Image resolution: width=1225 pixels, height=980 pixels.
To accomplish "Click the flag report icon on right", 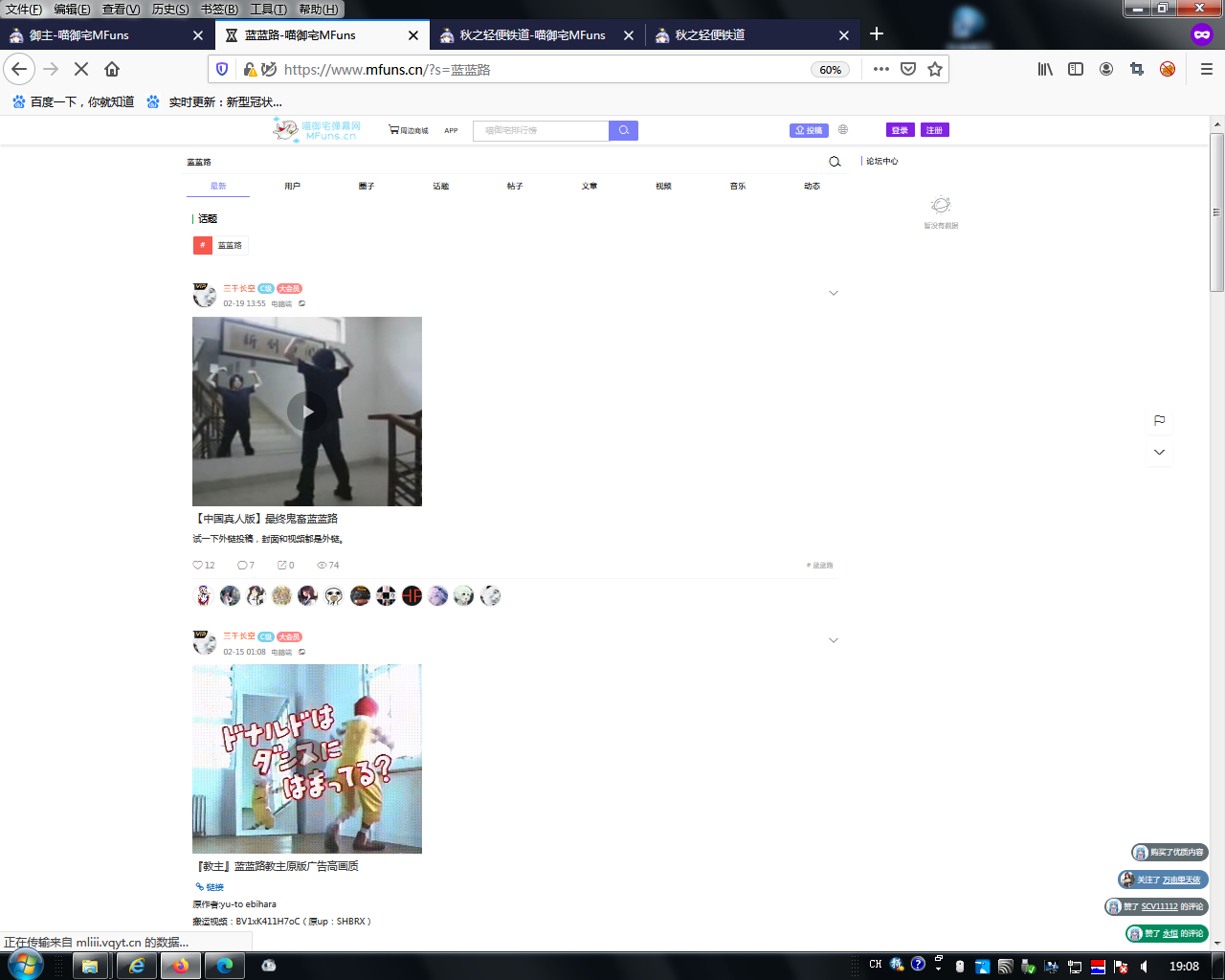I will coord(1159,420).
